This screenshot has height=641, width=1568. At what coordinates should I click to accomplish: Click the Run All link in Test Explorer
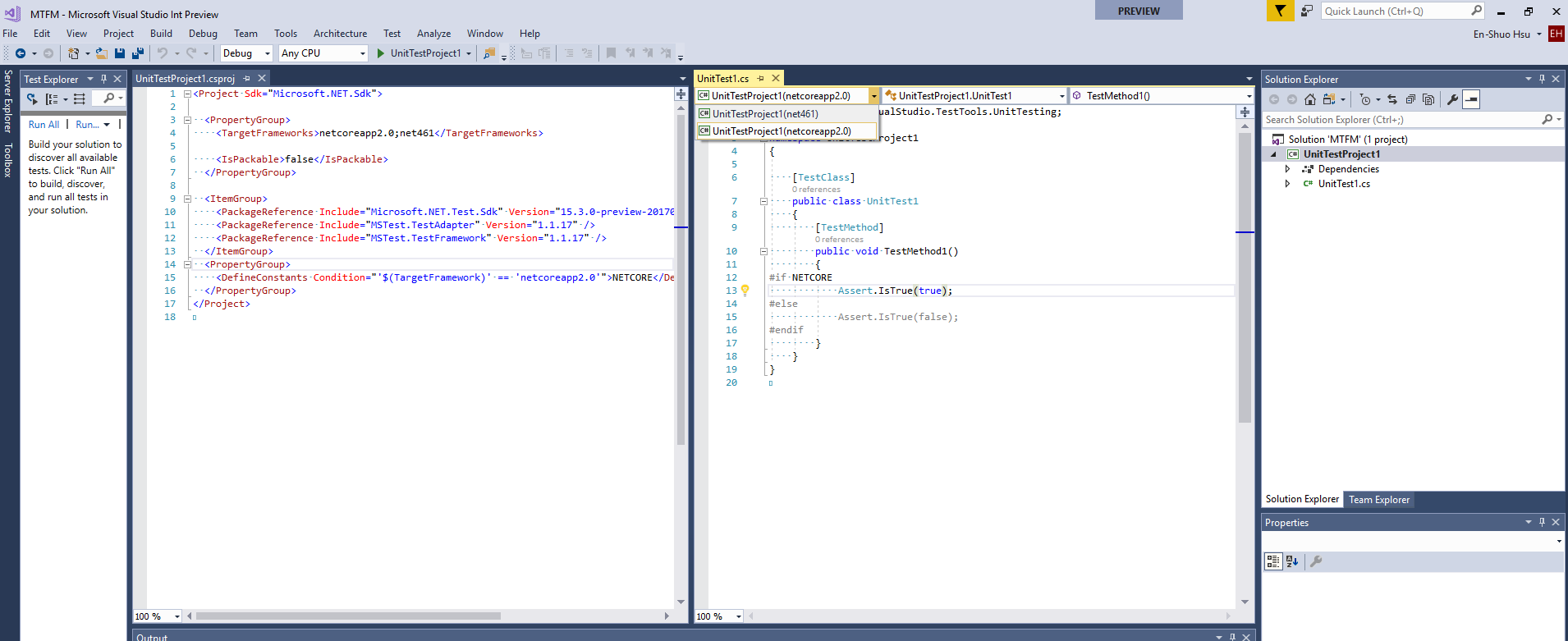(44, 125)
